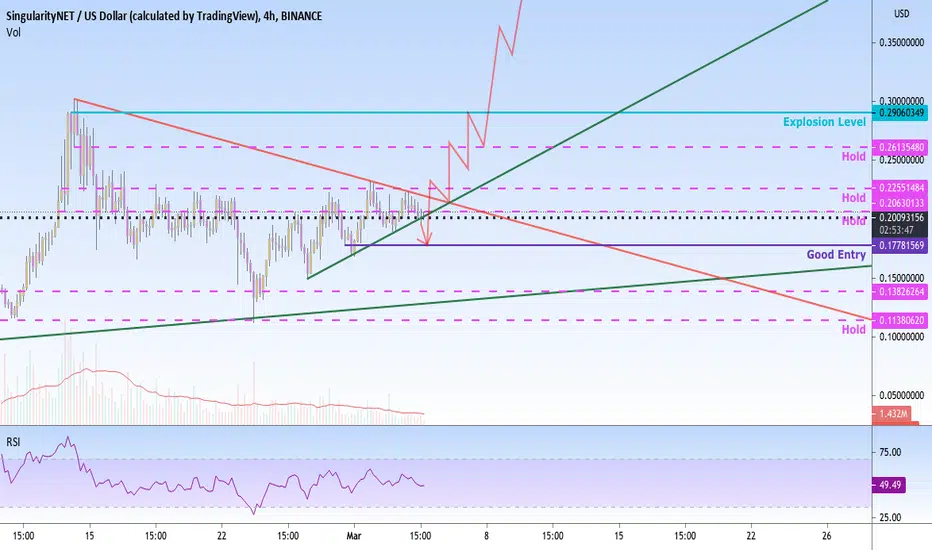Click the Vol indicator label
932x550 pixels.
point(13,33)
